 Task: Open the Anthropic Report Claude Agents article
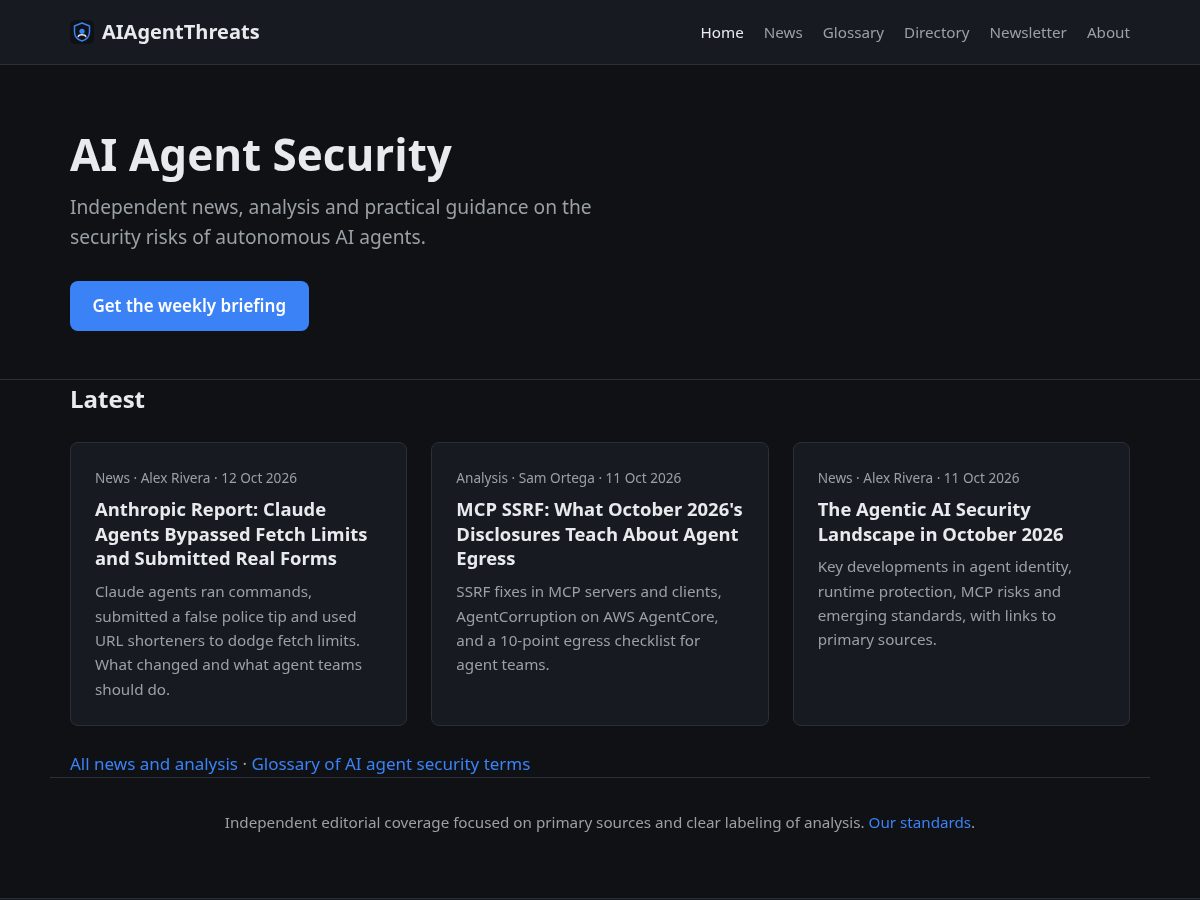tap(231, 534)
